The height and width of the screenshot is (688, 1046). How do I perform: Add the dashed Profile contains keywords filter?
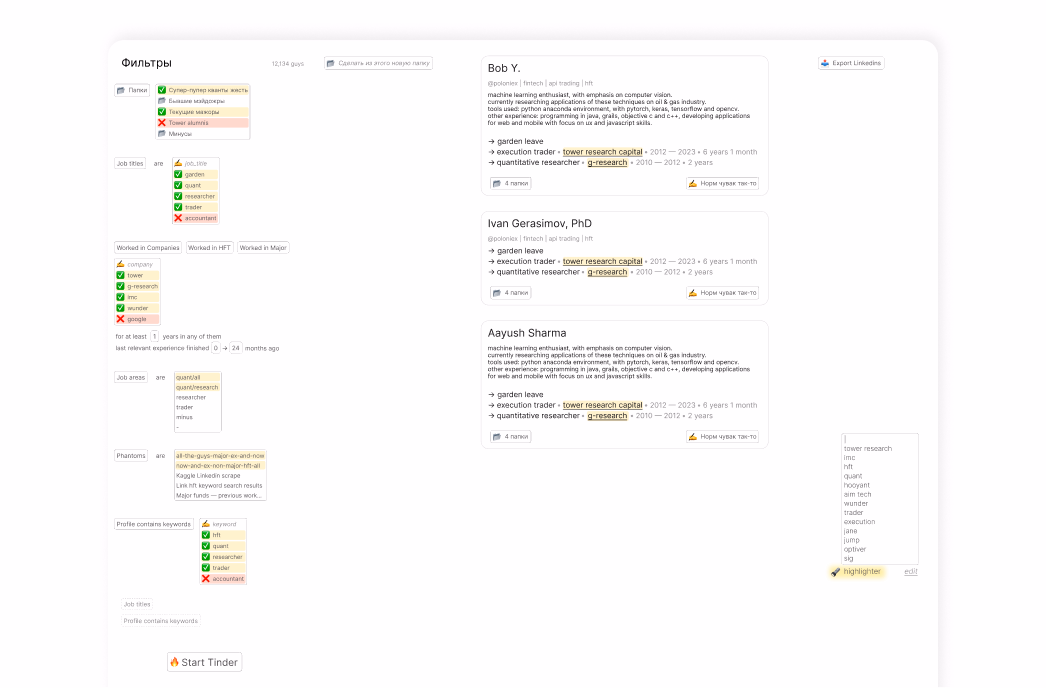tap(161, 621)
